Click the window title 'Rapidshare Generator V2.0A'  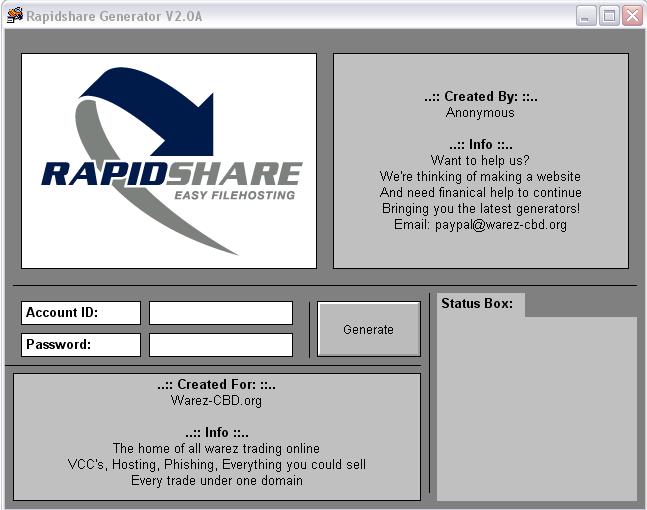pyautogui.click(x=114, y=16)
